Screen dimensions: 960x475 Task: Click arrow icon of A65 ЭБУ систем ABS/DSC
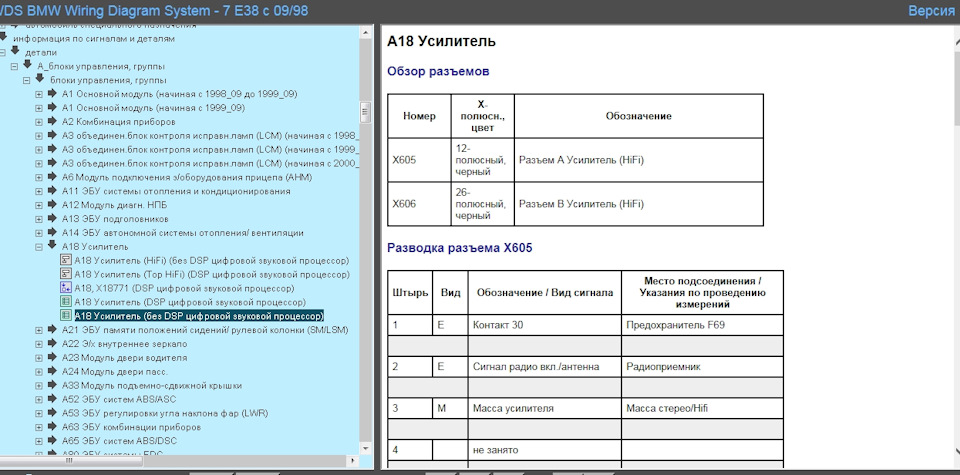click(52, 440)
